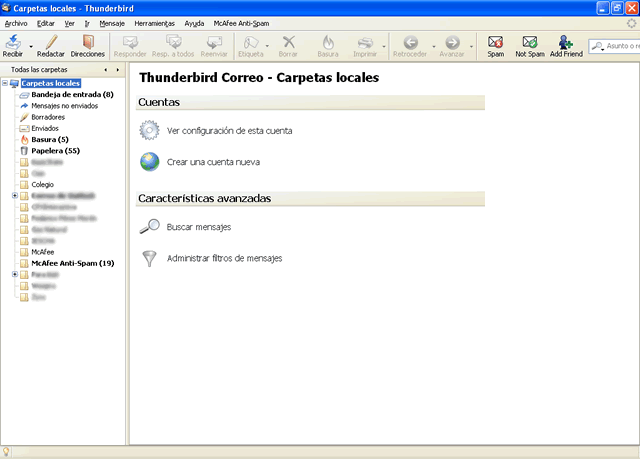This screenshot has height=459, width=640.
Task: Open the Ayuda menu
Action: pos(194,24)
